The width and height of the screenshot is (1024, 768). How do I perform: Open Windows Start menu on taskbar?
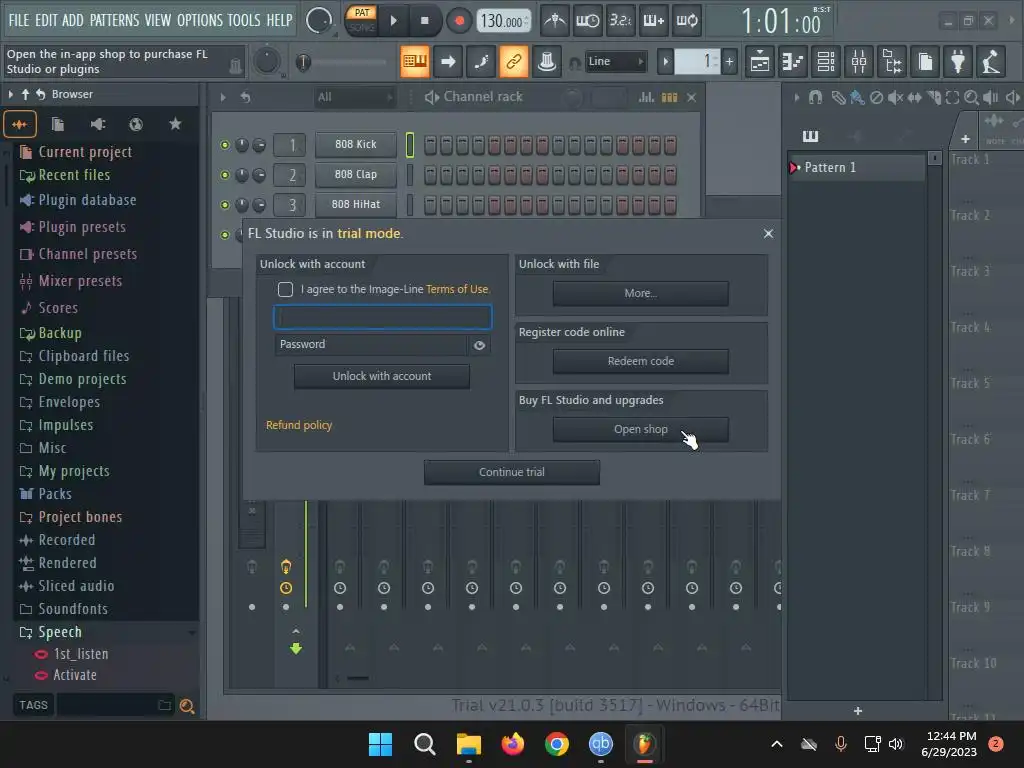(380, 744)
